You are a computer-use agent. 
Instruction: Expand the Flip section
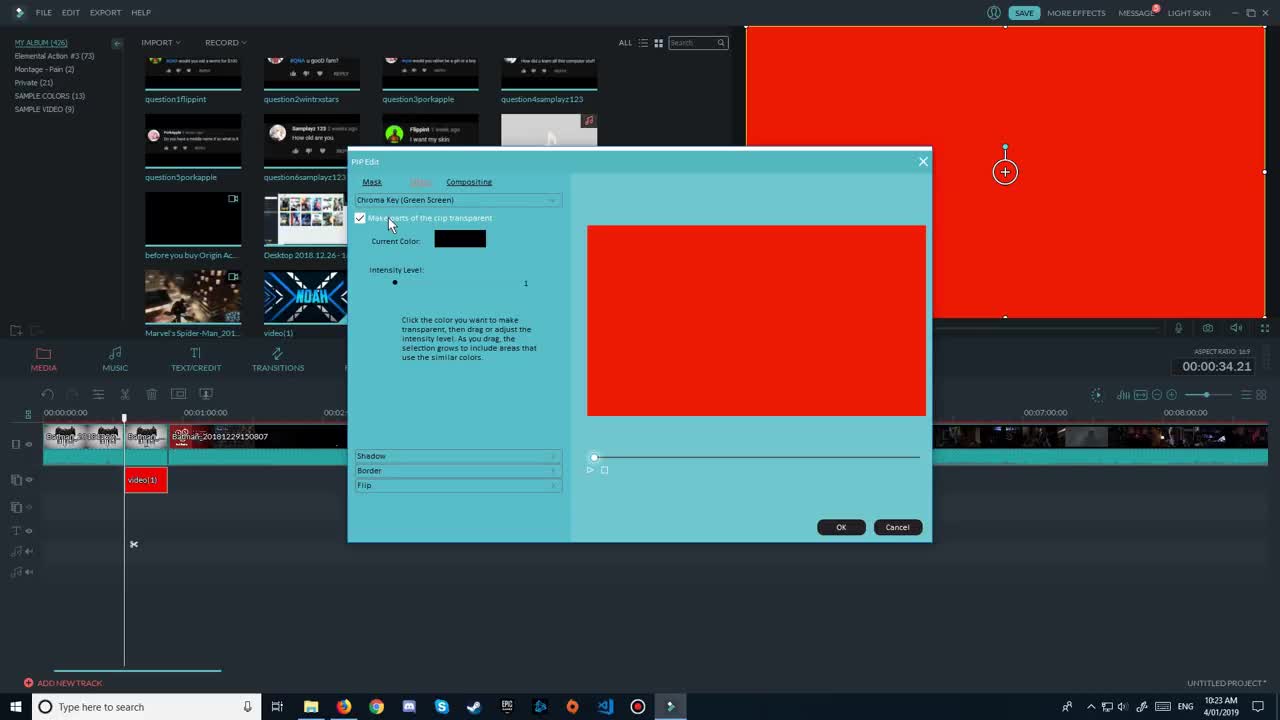coord(457,485)
